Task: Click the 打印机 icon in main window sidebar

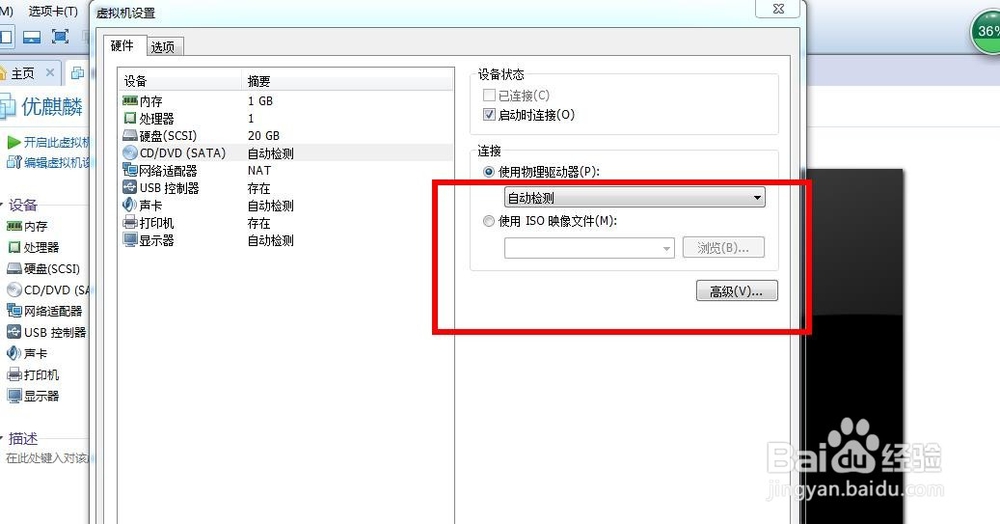Action: pos(14,374)
